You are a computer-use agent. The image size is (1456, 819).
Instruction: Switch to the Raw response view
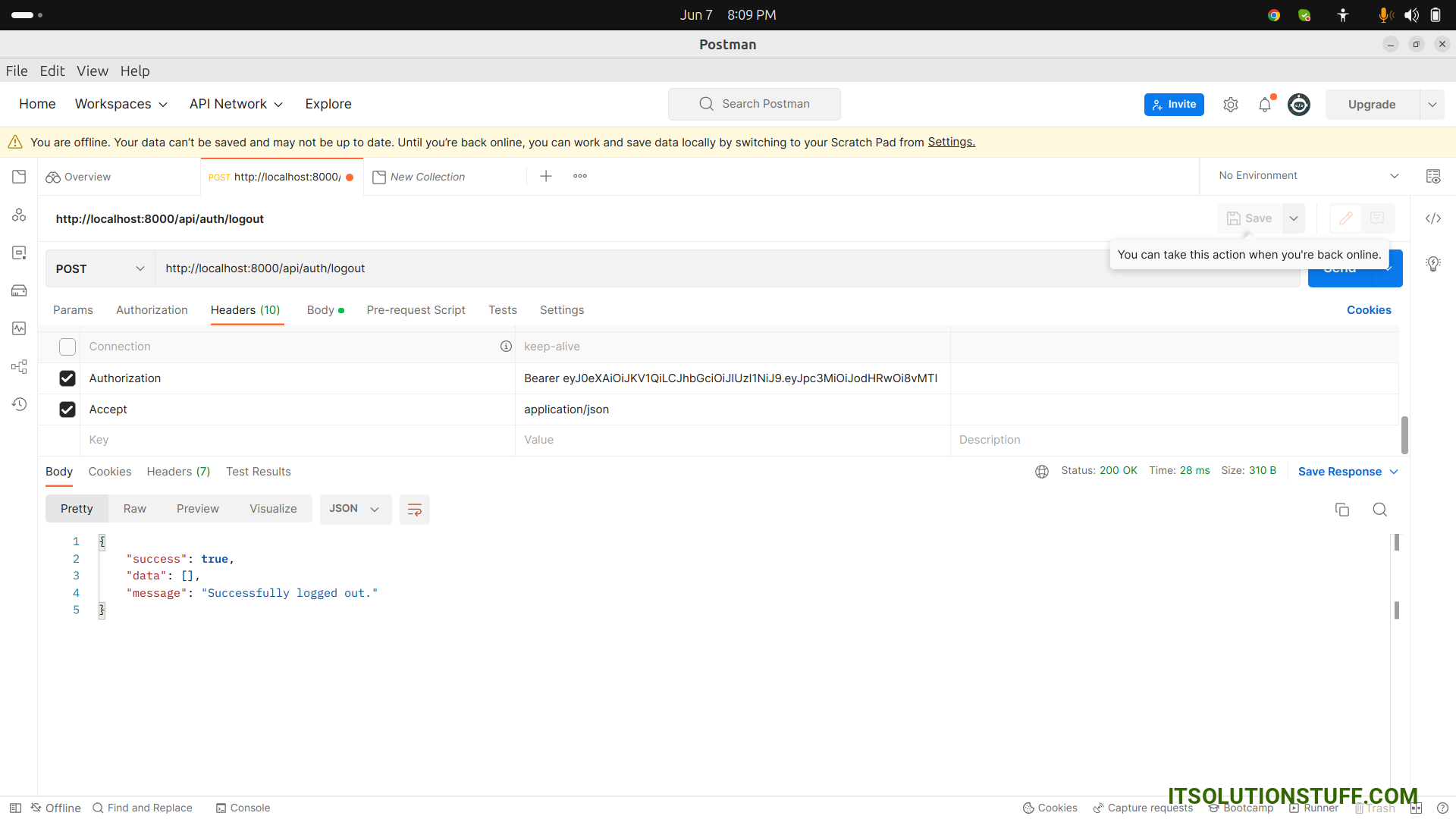coord(134,508)
